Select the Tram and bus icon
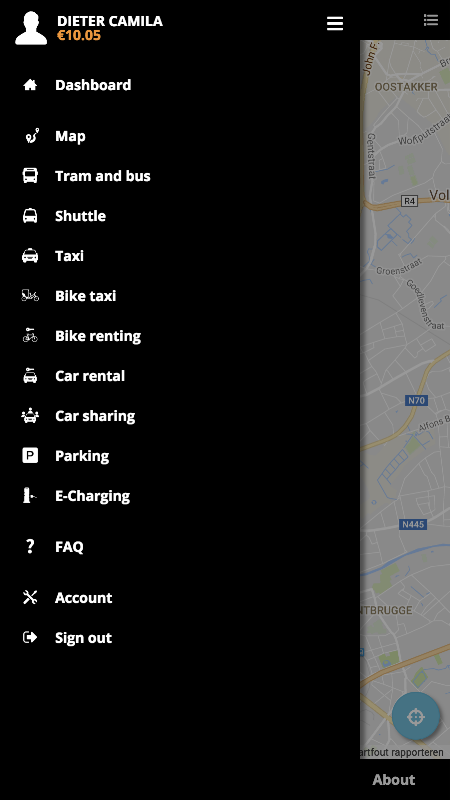450x800 pixels. (30, 176)
